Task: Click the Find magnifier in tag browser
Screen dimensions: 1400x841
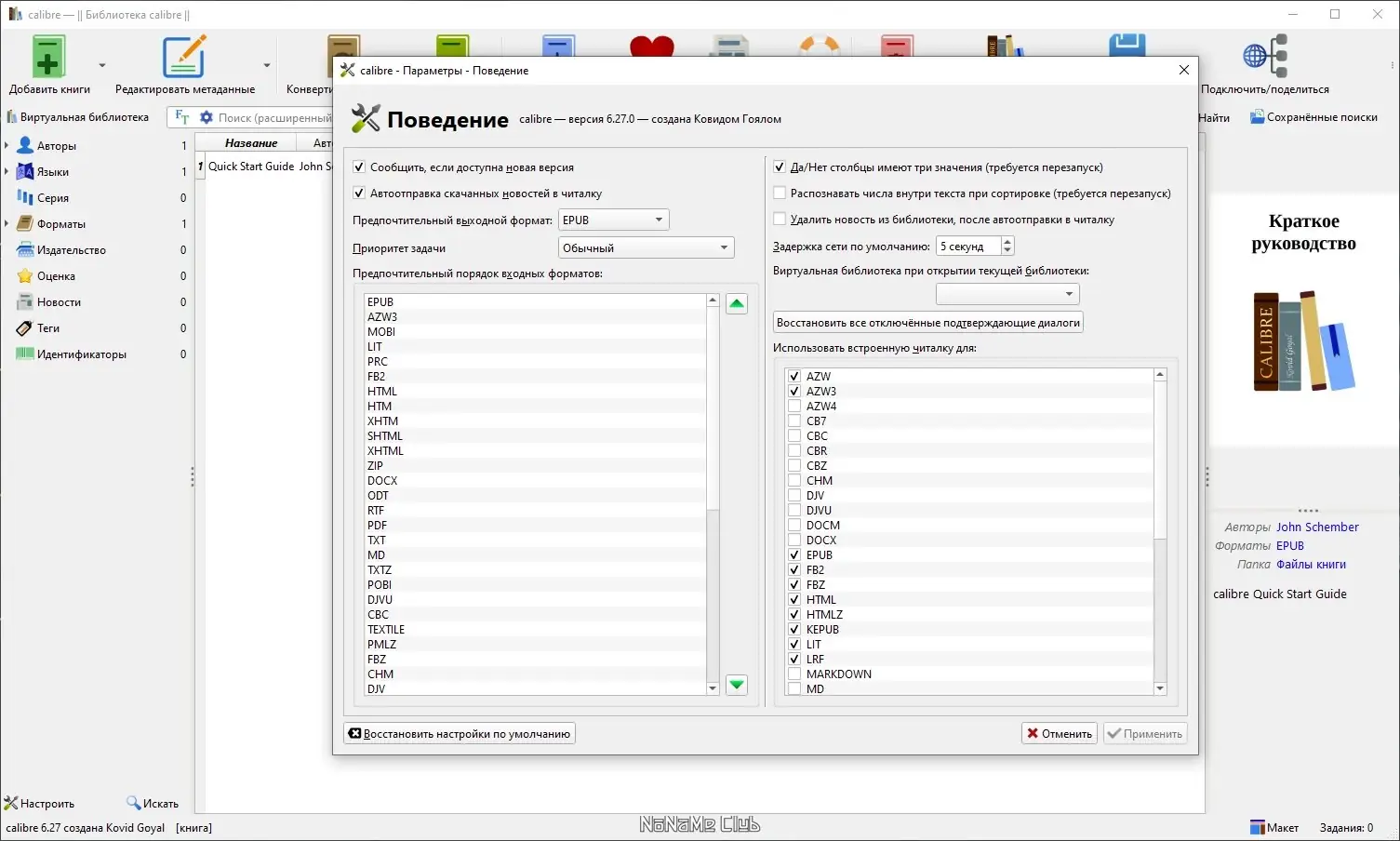Action: [x=134, y=803]
